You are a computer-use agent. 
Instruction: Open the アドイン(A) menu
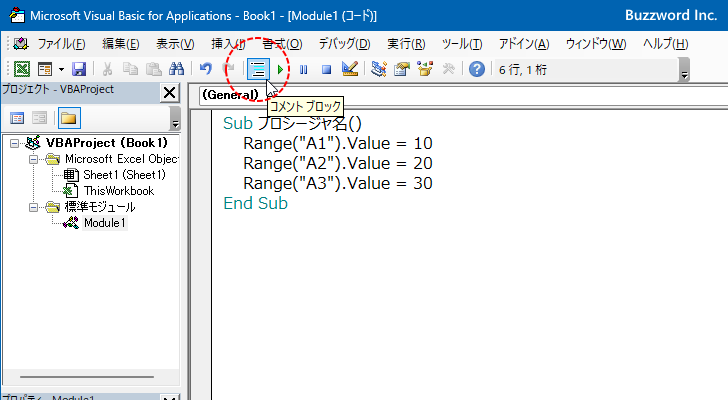(524, 44)
